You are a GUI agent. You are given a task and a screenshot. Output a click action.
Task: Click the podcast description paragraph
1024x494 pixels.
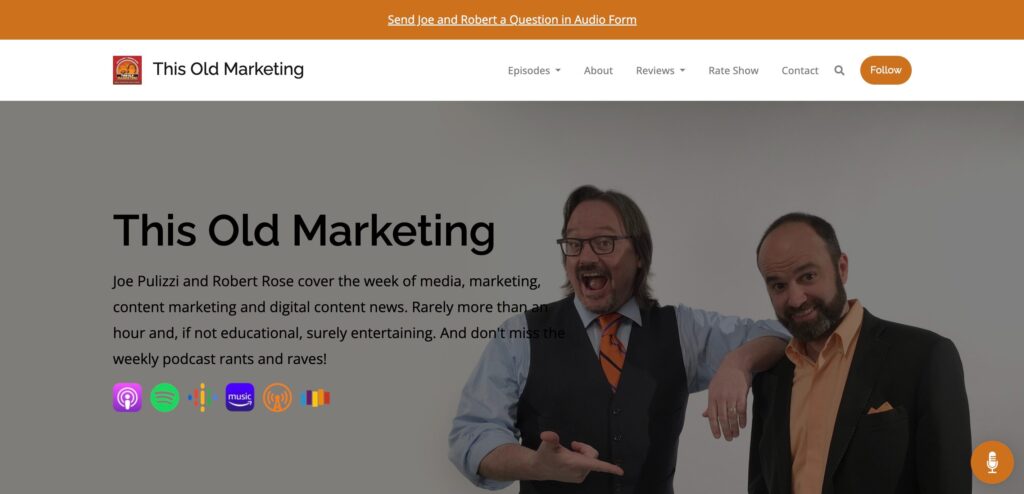338,320
